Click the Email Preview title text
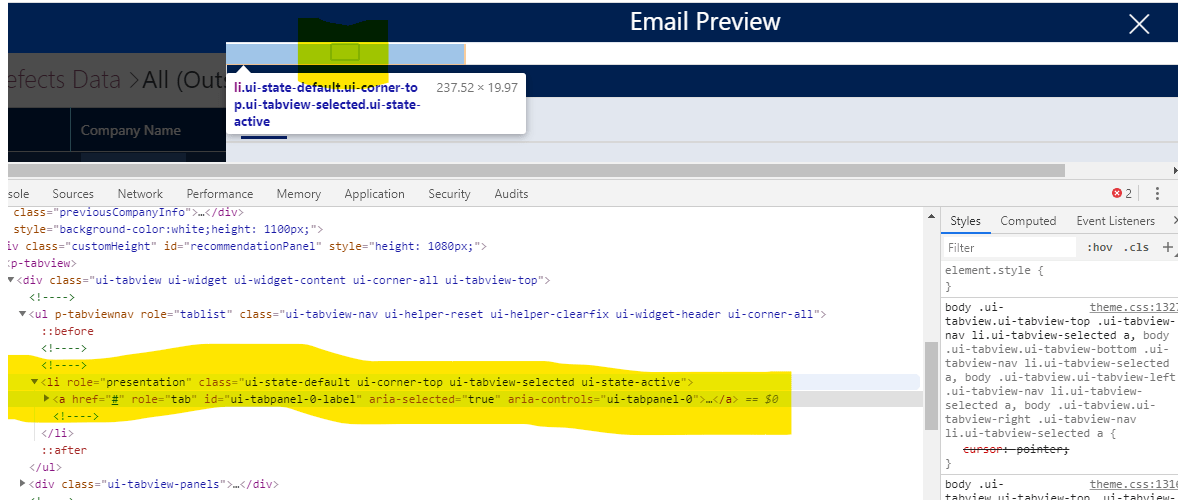 pyautogui.click(x=705, y=21)
